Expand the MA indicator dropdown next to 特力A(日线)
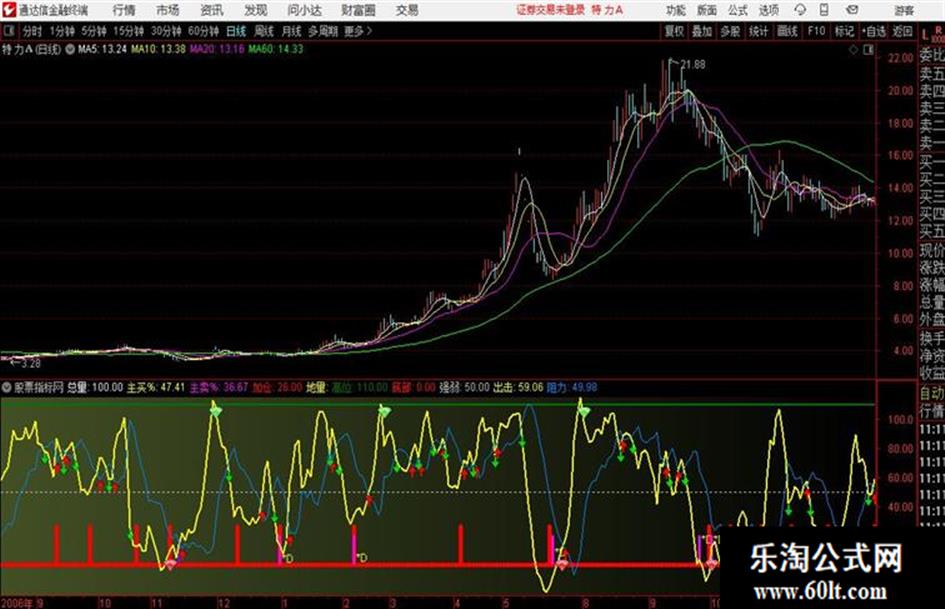Screen dimensions: 945x609 click(x=70, y=49)
